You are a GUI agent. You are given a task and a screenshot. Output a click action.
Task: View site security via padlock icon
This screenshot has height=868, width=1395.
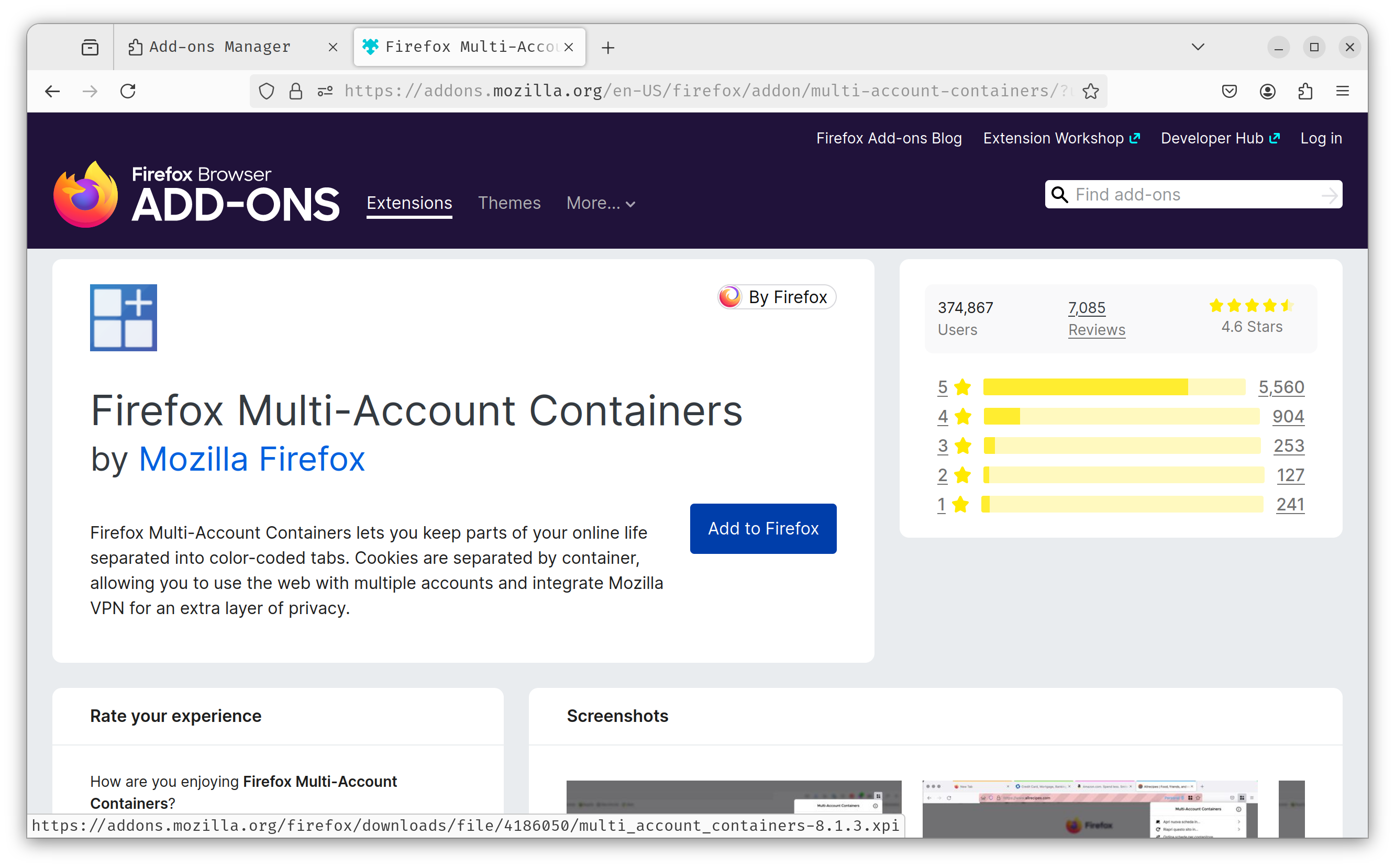[296, 91]
